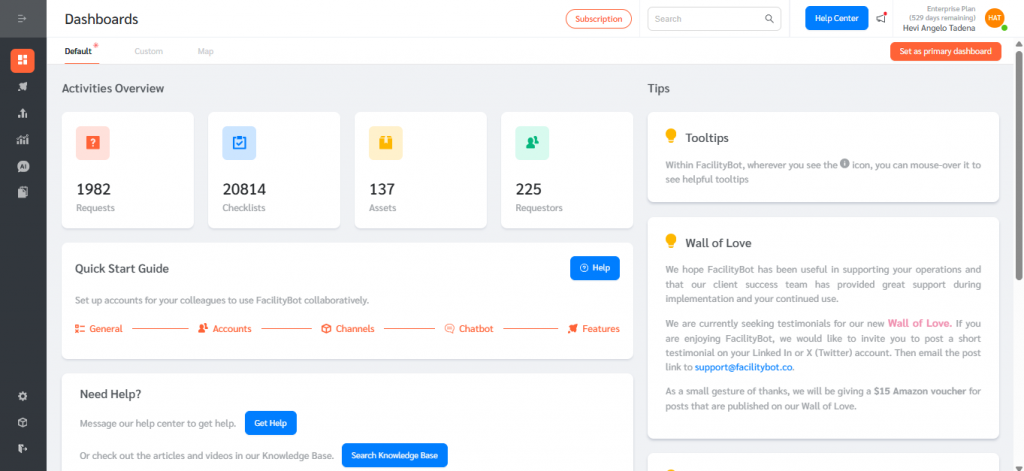Click the logout icon at sidebar bottom
This screenshot has width=1024, height=471.
(x=22, y=448)
